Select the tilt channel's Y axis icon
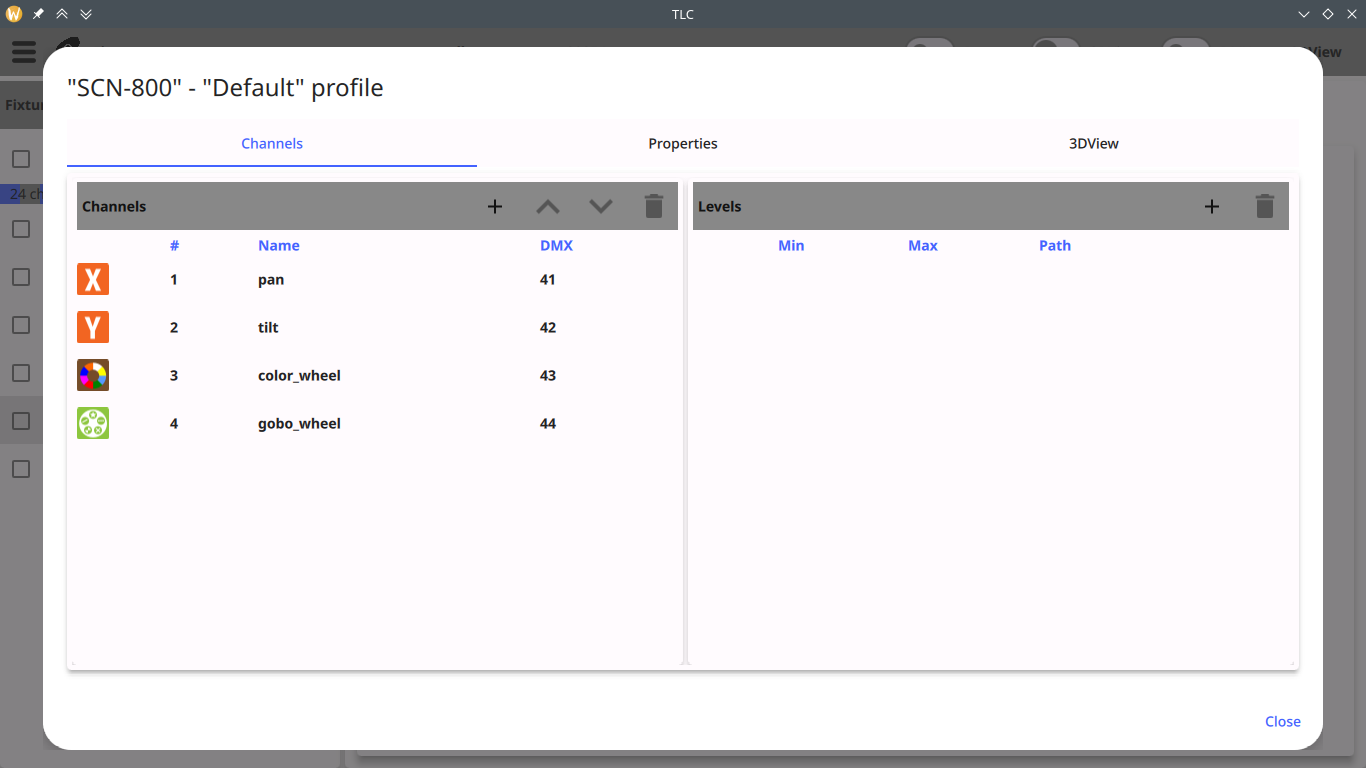The width and height of the screenshot is (1366, 768). pyautogui.click(x=93, y=327)
